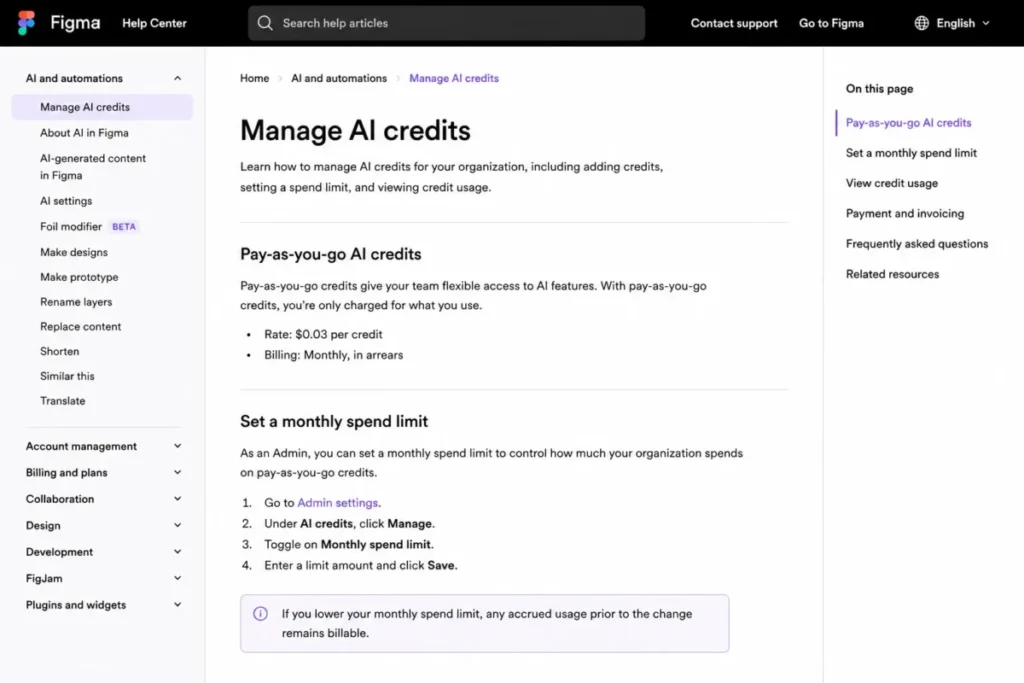The width and height of the screenshot is (1024, 683).
Task: Click the Search help articles field
Action: tap(446, 23)
